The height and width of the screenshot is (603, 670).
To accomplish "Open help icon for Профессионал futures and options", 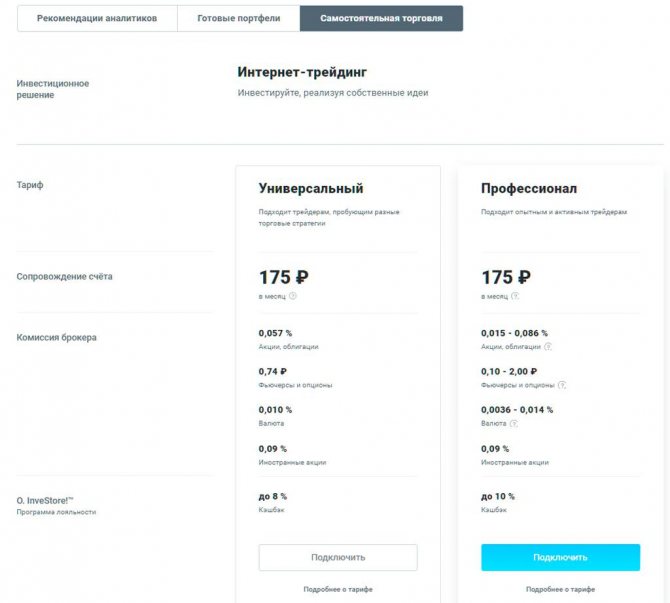I will coord(562,385).
